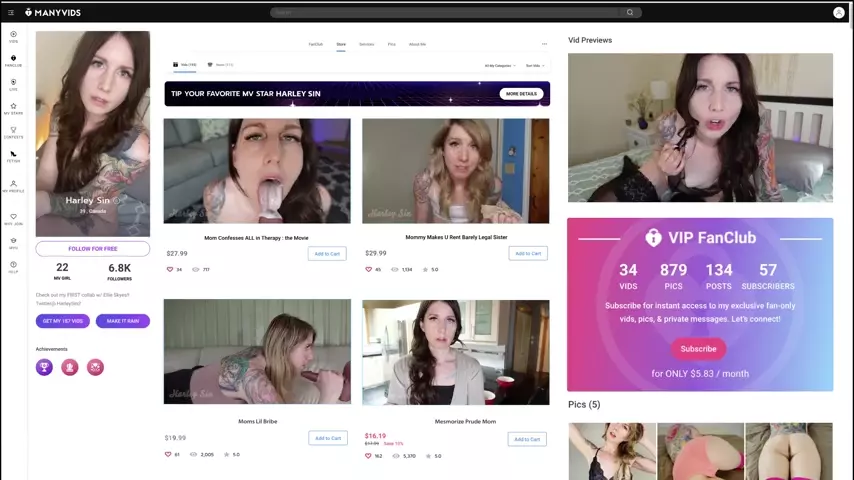Expand the All My Categories dropdown
The width and height of the screenshot is (854, 480).
[499, 65]
